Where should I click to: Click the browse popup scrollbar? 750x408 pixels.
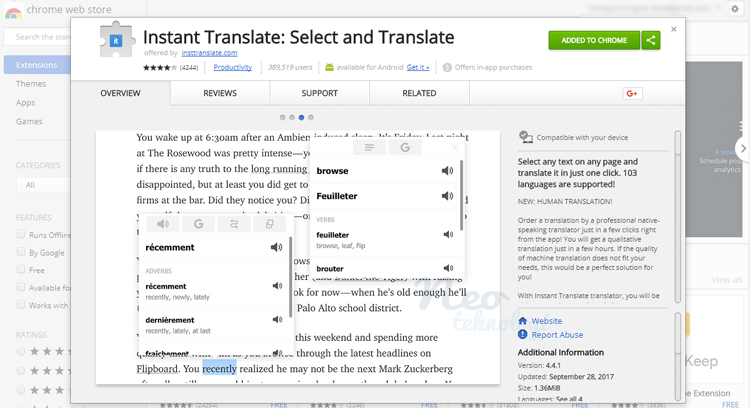[461, 195]
